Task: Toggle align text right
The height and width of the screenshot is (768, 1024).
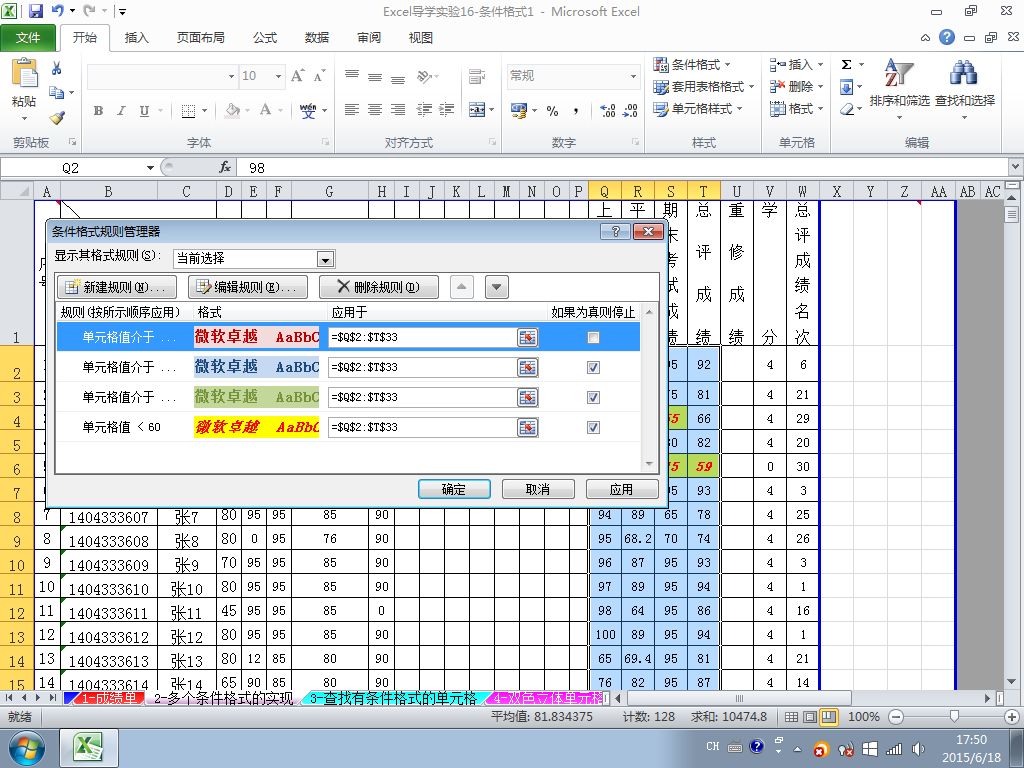Action: pyautogui.click(x=398, y=110)
